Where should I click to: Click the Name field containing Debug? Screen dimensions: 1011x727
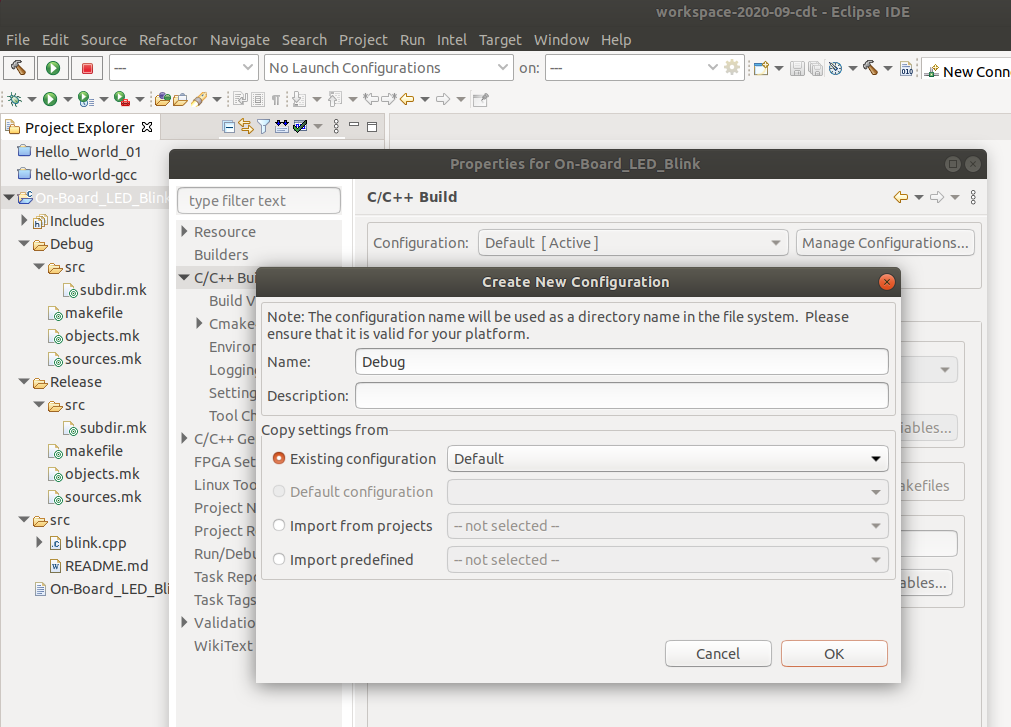pyautogui.click(x=621, y=362)
